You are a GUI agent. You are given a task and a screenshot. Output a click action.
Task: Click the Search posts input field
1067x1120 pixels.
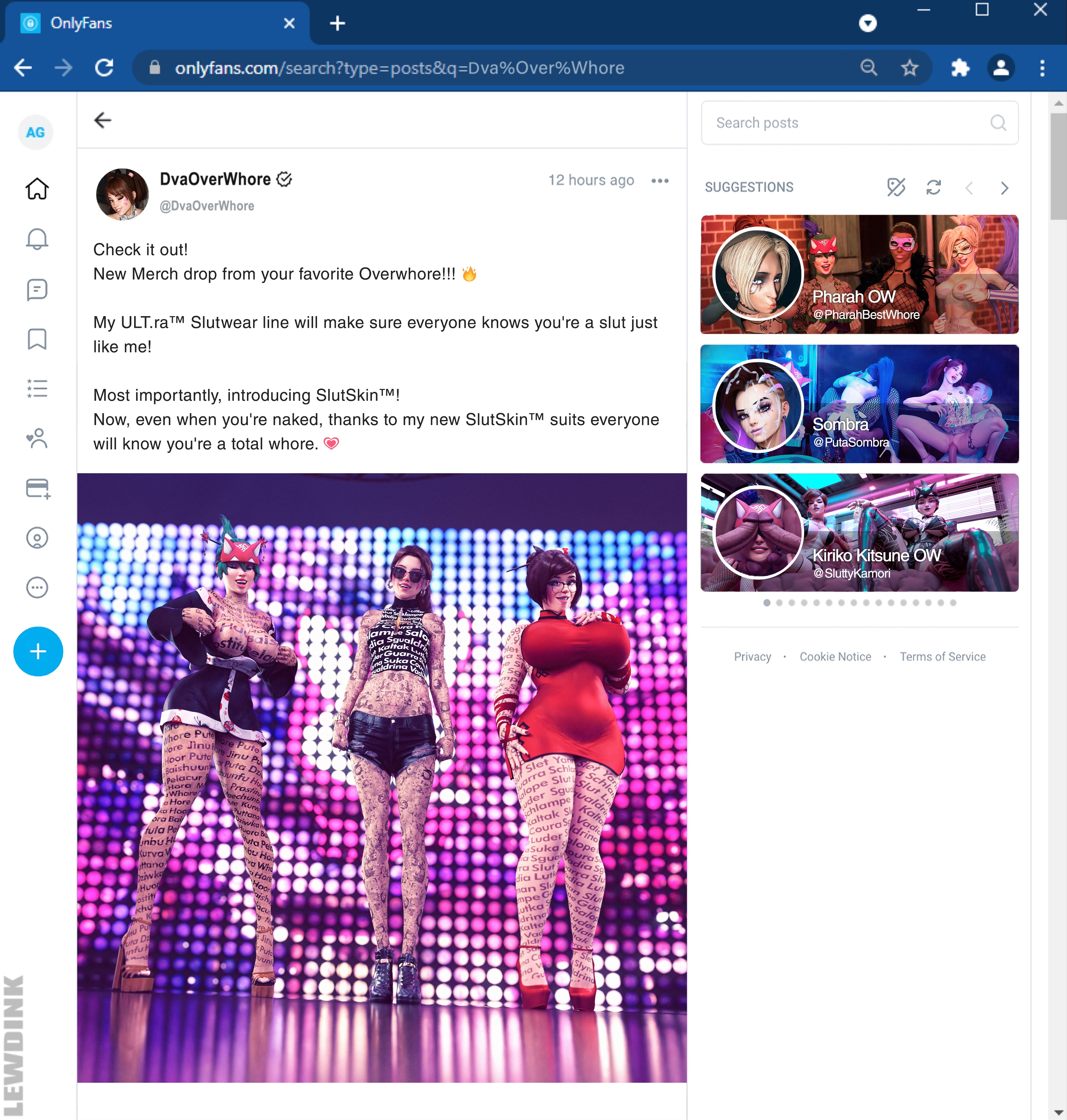point(859,123)
